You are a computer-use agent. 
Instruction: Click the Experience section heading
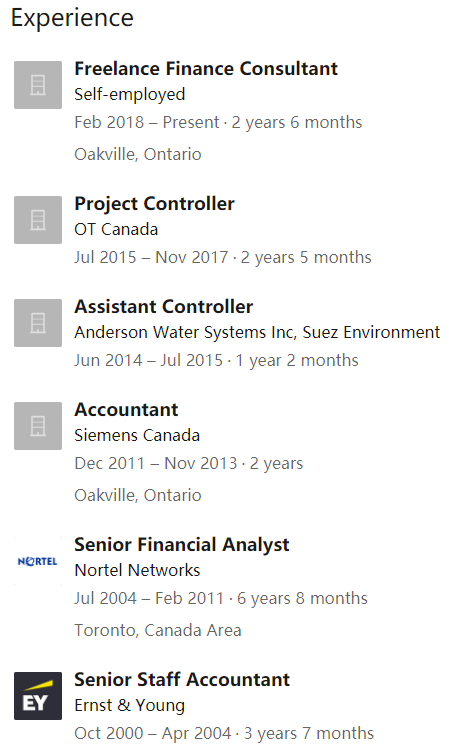coord(72,19)
